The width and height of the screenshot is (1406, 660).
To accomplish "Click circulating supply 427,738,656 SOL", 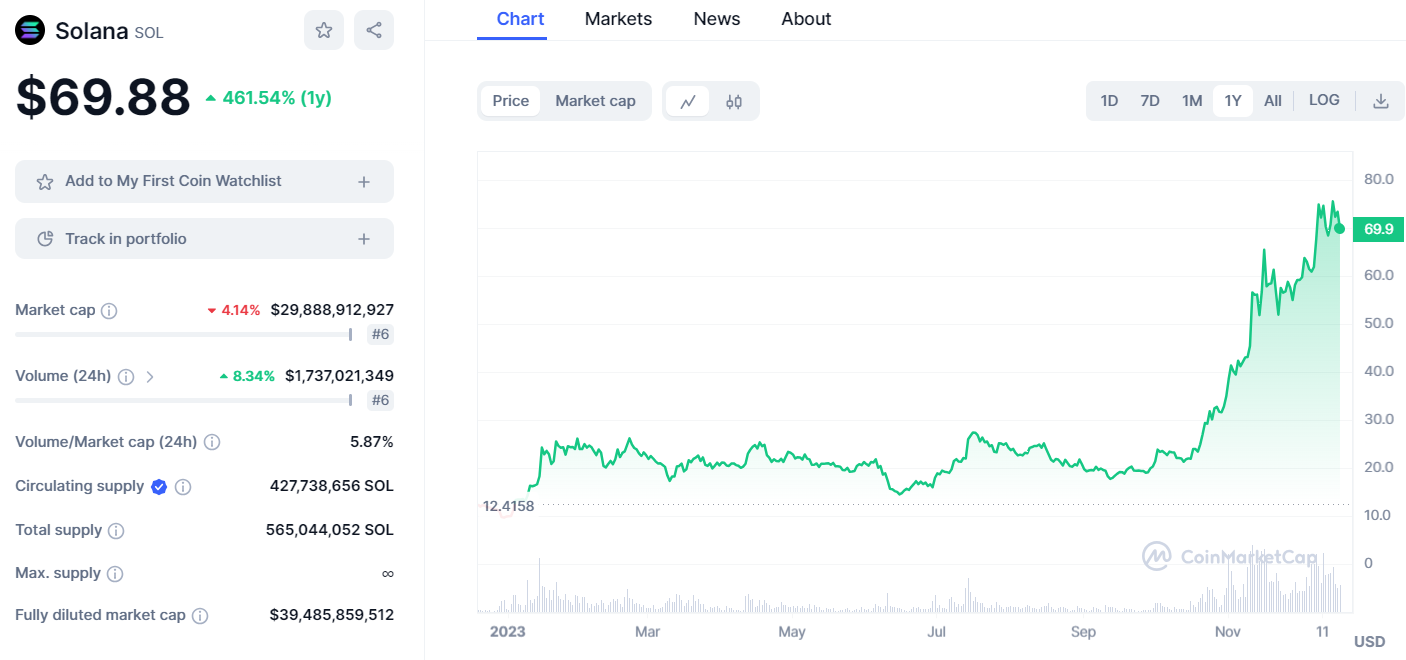I will 332,486.
